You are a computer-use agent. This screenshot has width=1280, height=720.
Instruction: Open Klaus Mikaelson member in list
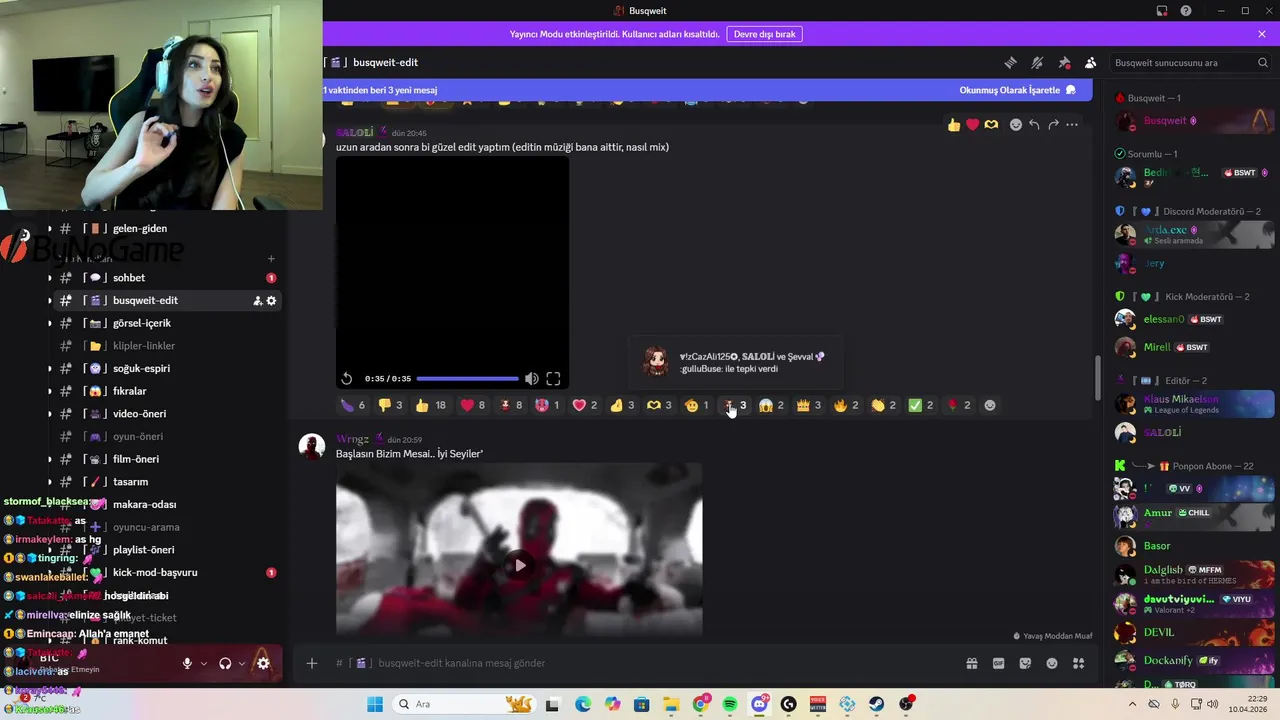(x=1192, y=404)
